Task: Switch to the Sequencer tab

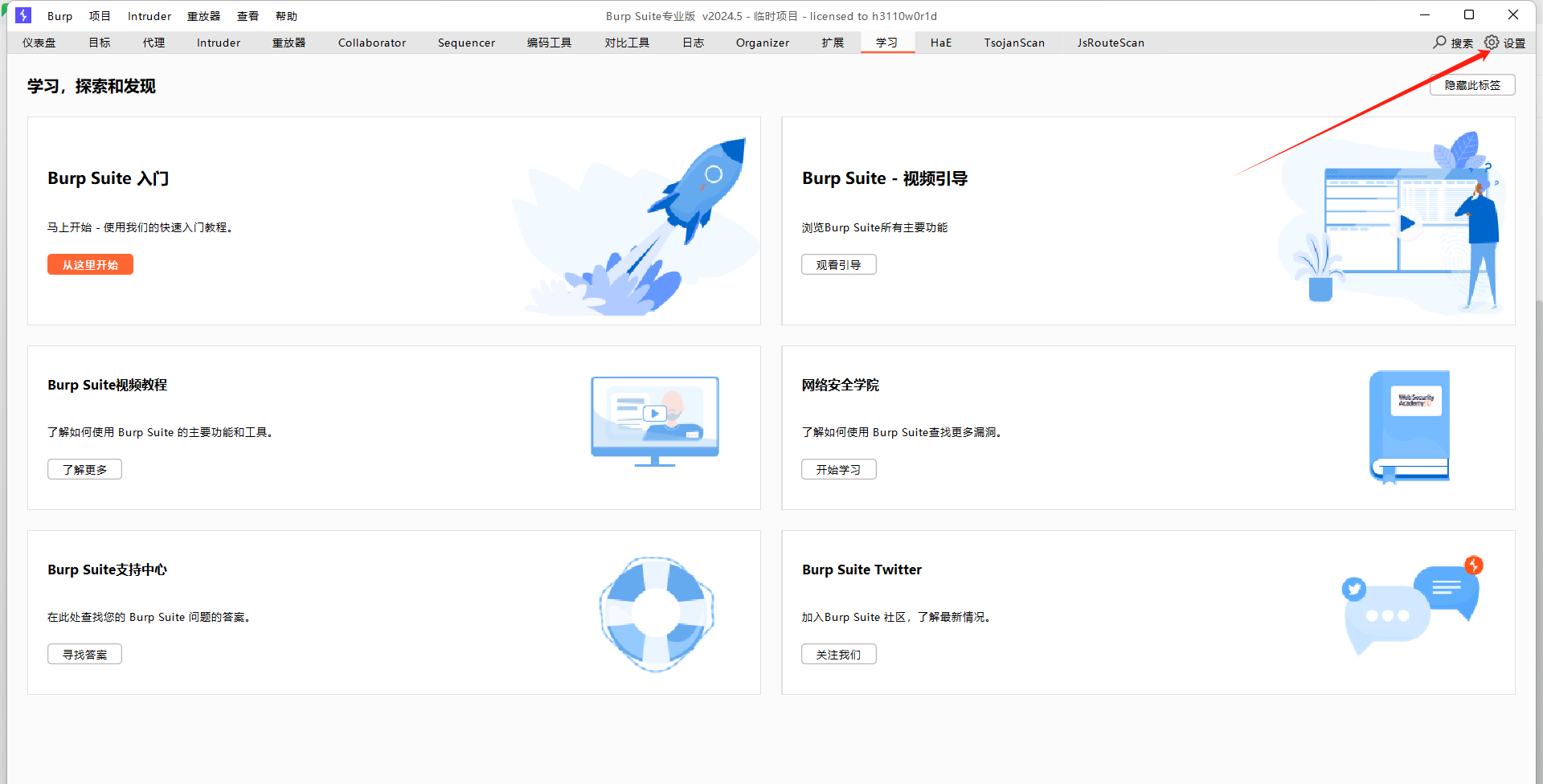Action: [x=466, y=43]
